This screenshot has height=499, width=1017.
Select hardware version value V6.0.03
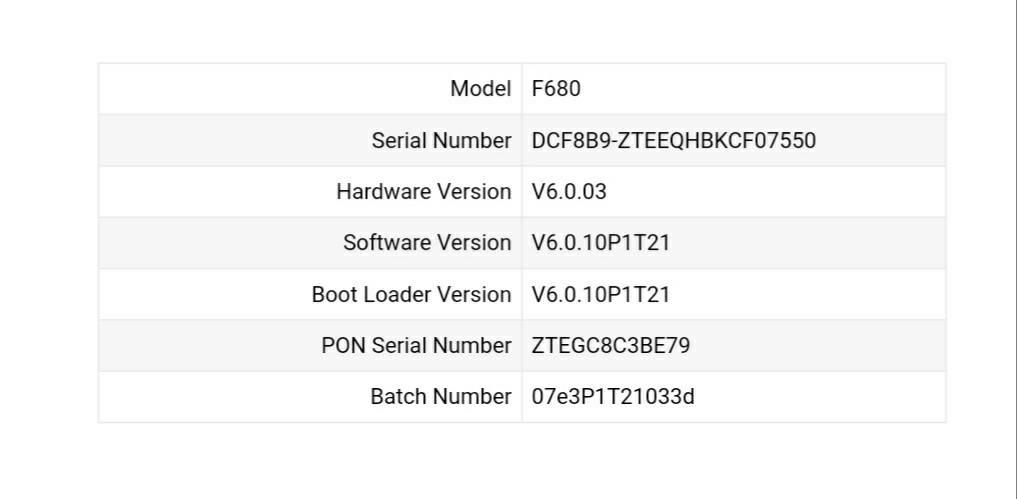[x=569, y=192]
